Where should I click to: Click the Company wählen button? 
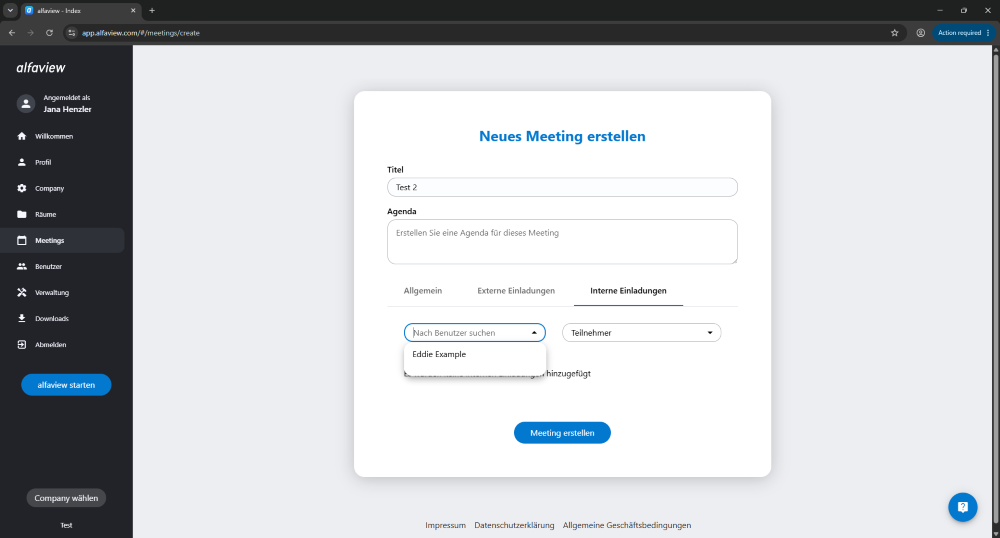[x=66, y=498]
